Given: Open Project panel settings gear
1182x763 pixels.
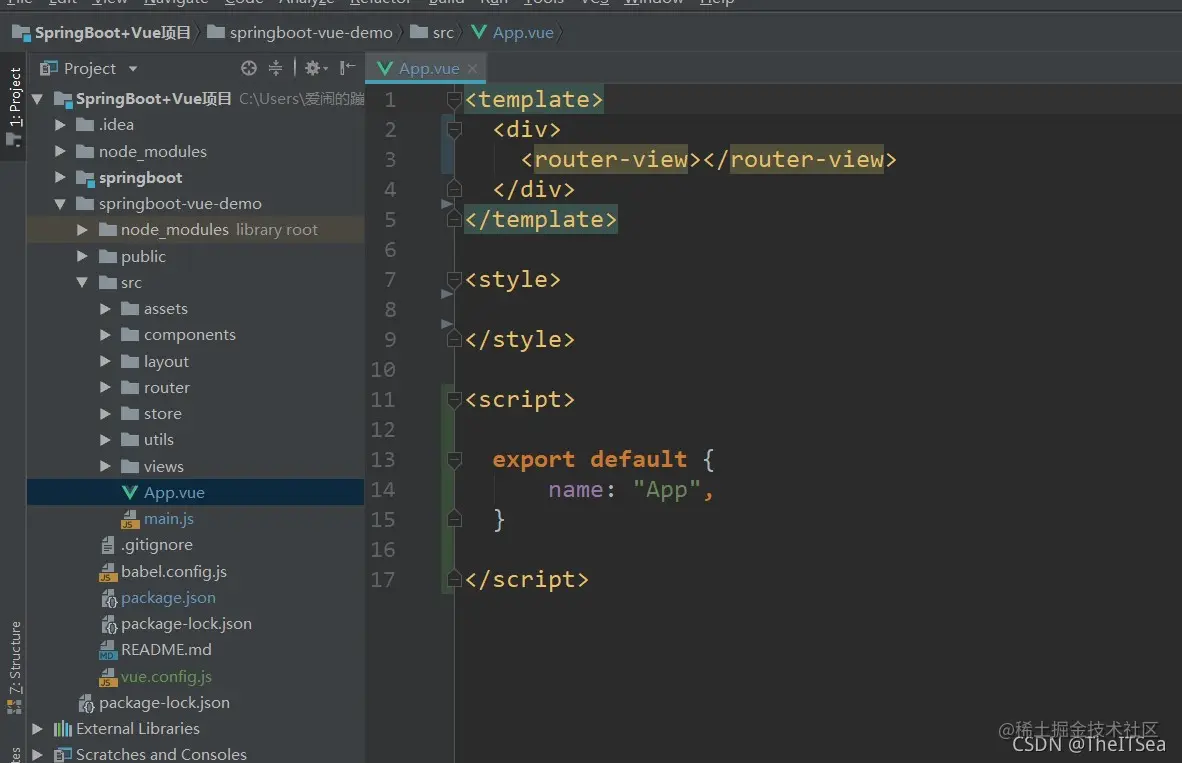Looking at the screenshot, I should 315,69.
